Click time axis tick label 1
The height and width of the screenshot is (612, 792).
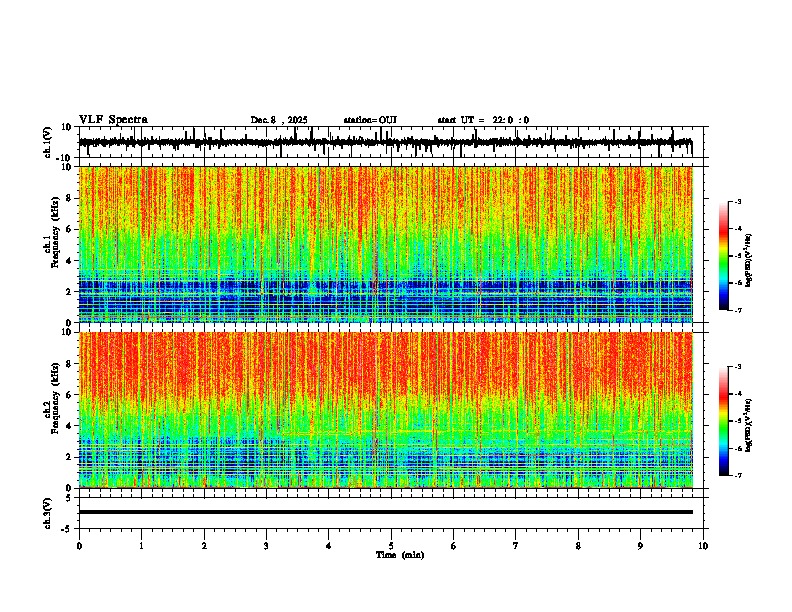click(141, 546)
